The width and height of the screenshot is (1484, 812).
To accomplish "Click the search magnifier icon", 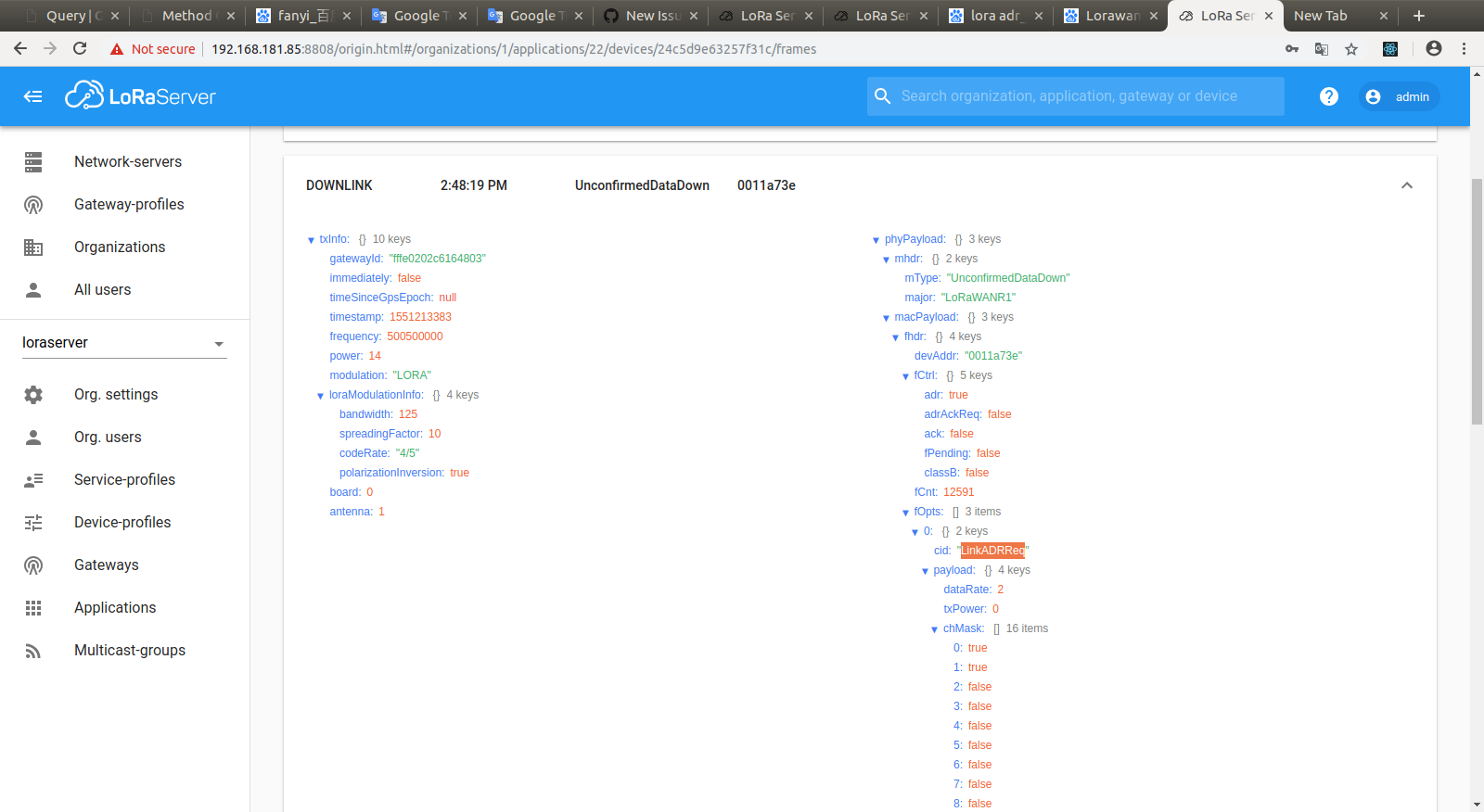I will click(883, 96).
